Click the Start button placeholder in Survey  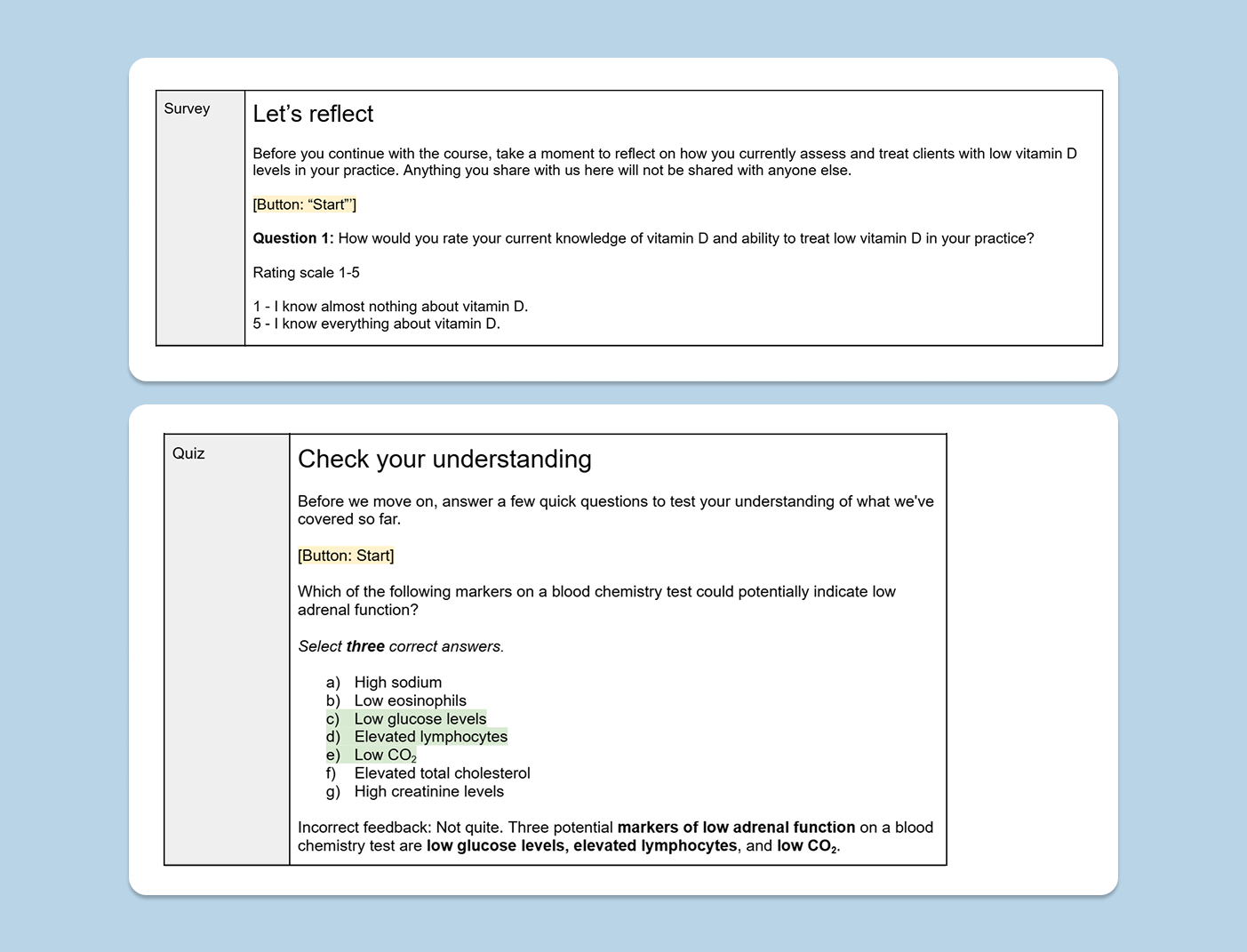tap(304, 204)
